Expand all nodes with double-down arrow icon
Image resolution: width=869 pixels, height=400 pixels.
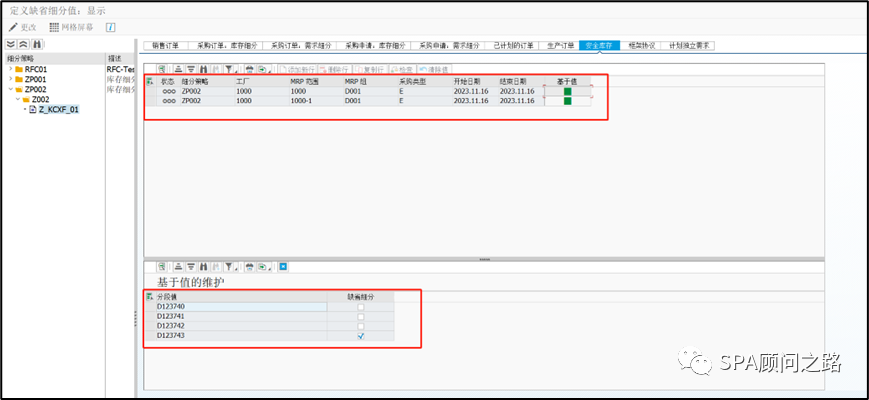point(11,44)
